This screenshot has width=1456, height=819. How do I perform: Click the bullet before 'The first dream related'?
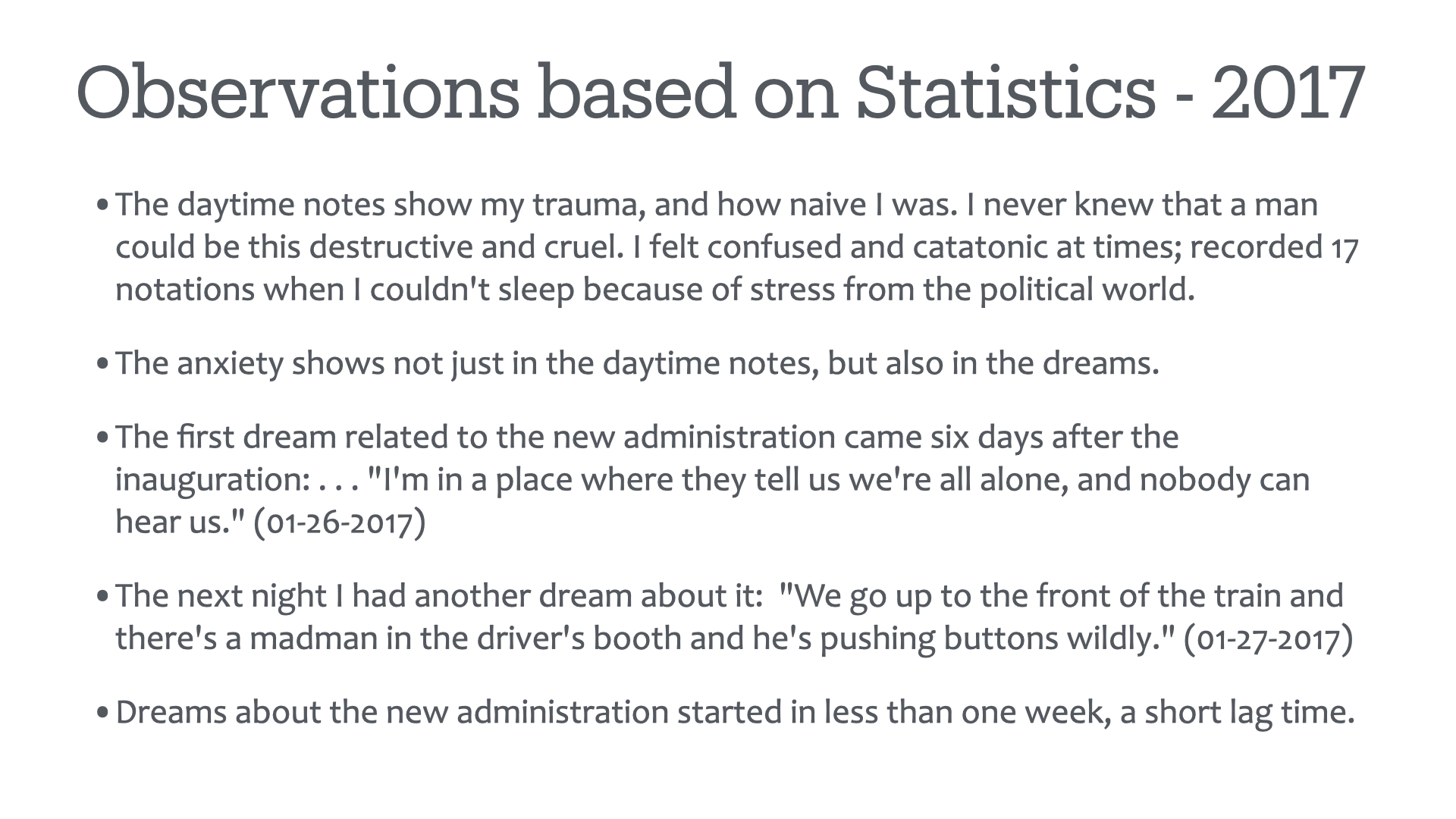[103, 439]
